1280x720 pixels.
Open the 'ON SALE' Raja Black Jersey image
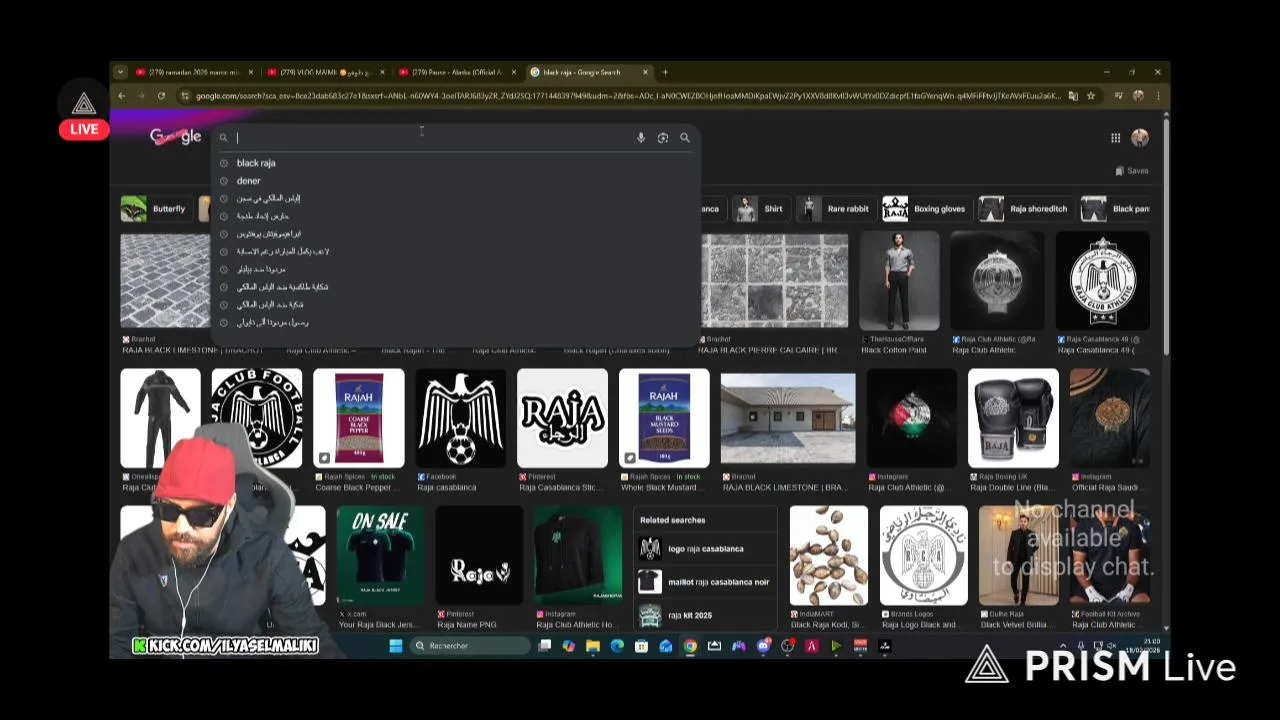click(379, 555)
